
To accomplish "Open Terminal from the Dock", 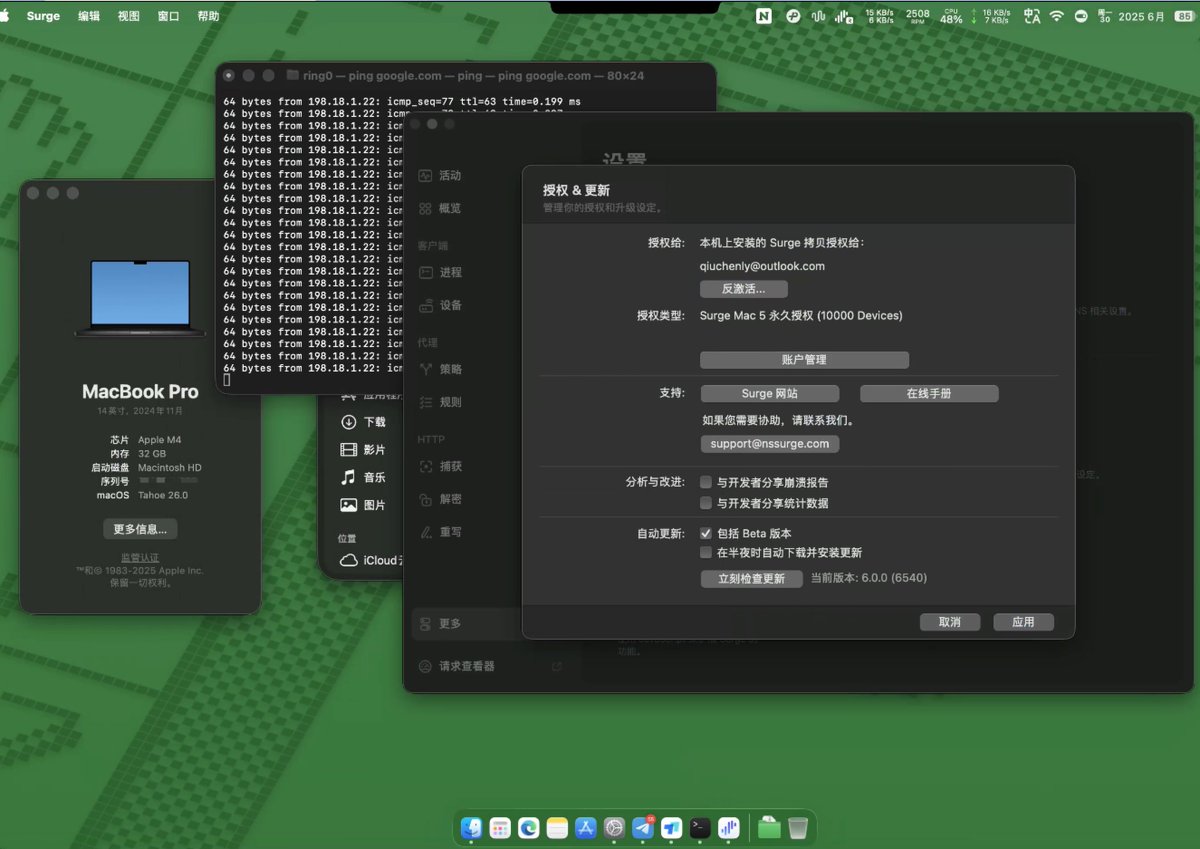I will coord(701,828).
